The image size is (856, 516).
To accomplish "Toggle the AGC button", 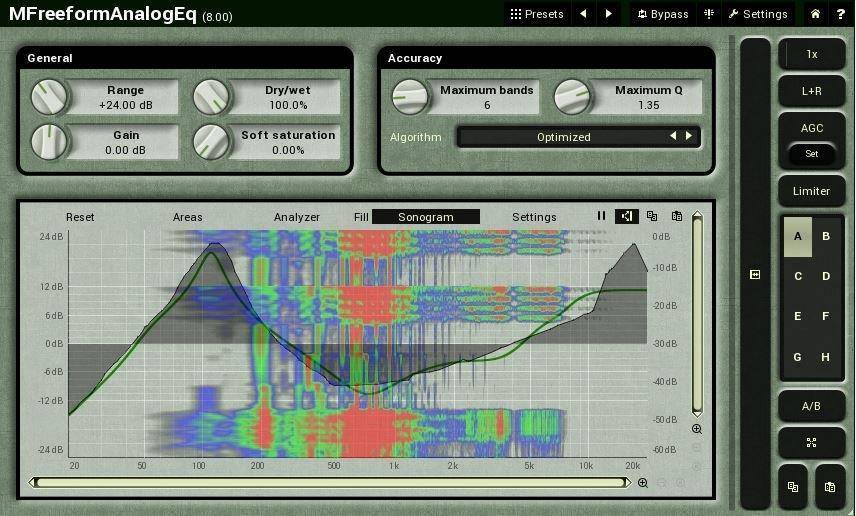I will click(x=812, y=128).
